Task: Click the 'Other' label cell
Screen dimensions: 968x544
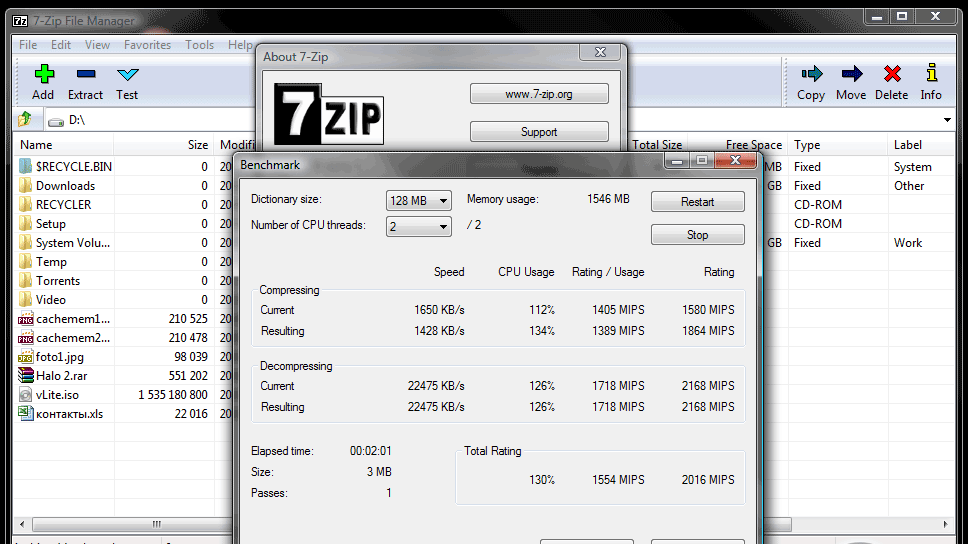Action: point(909,186)
